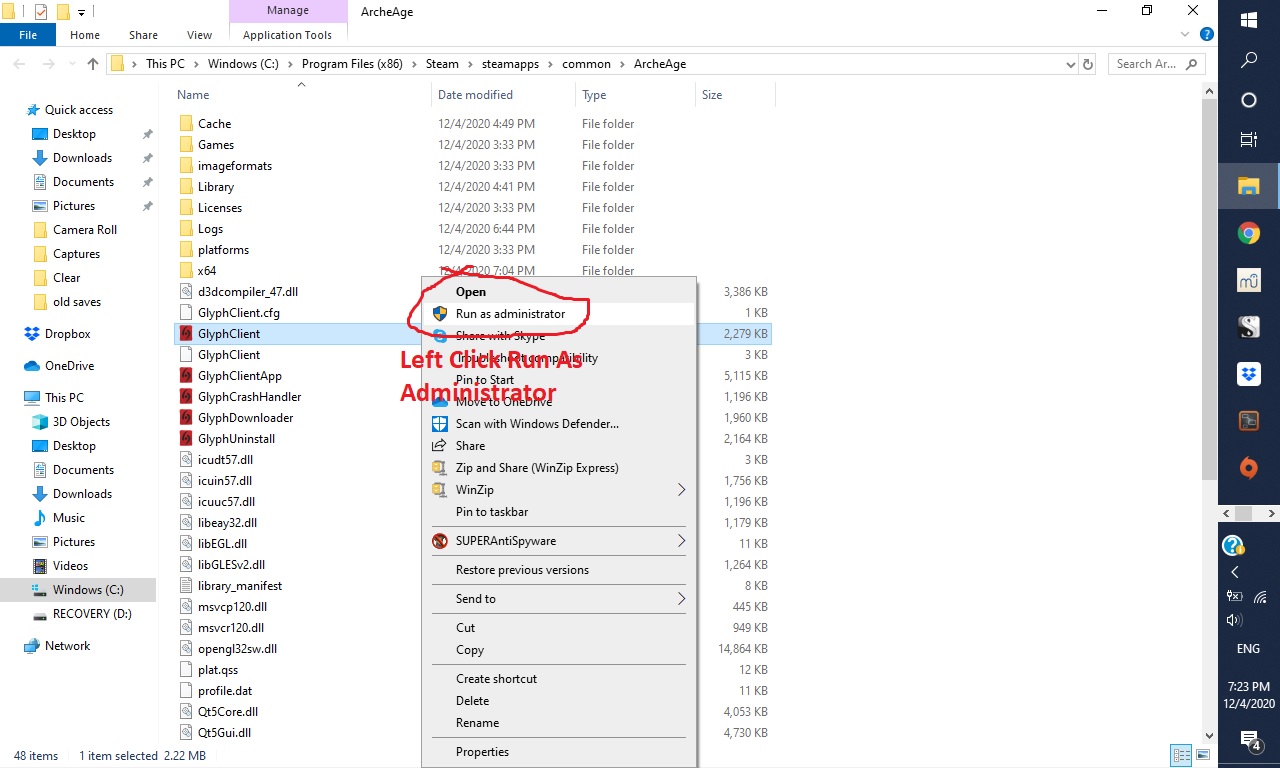Choose Zip and Share (WinZip Express)

(559, 468)
